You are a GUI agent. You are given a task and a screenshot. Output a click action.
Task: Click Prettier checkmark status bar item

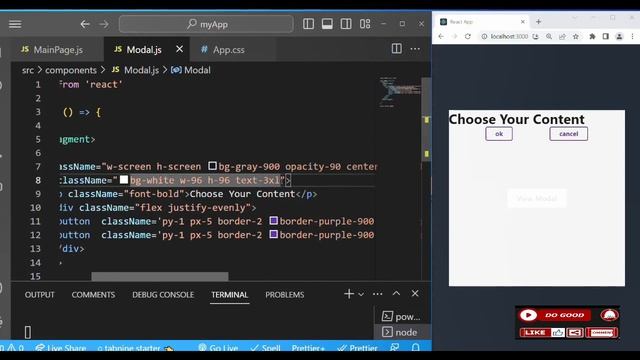(x=358, y=348)
